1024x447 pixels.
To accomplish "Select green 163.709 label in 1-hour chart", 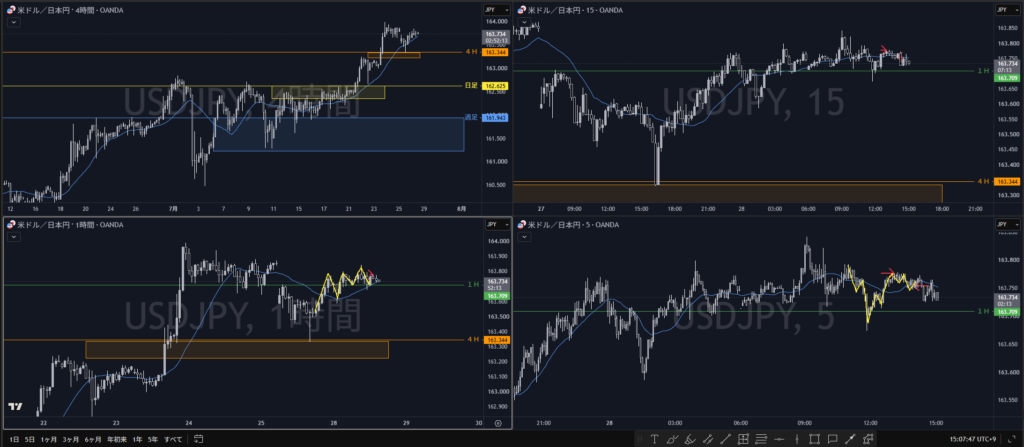I will pyautogui.click(x=496, y=296).
